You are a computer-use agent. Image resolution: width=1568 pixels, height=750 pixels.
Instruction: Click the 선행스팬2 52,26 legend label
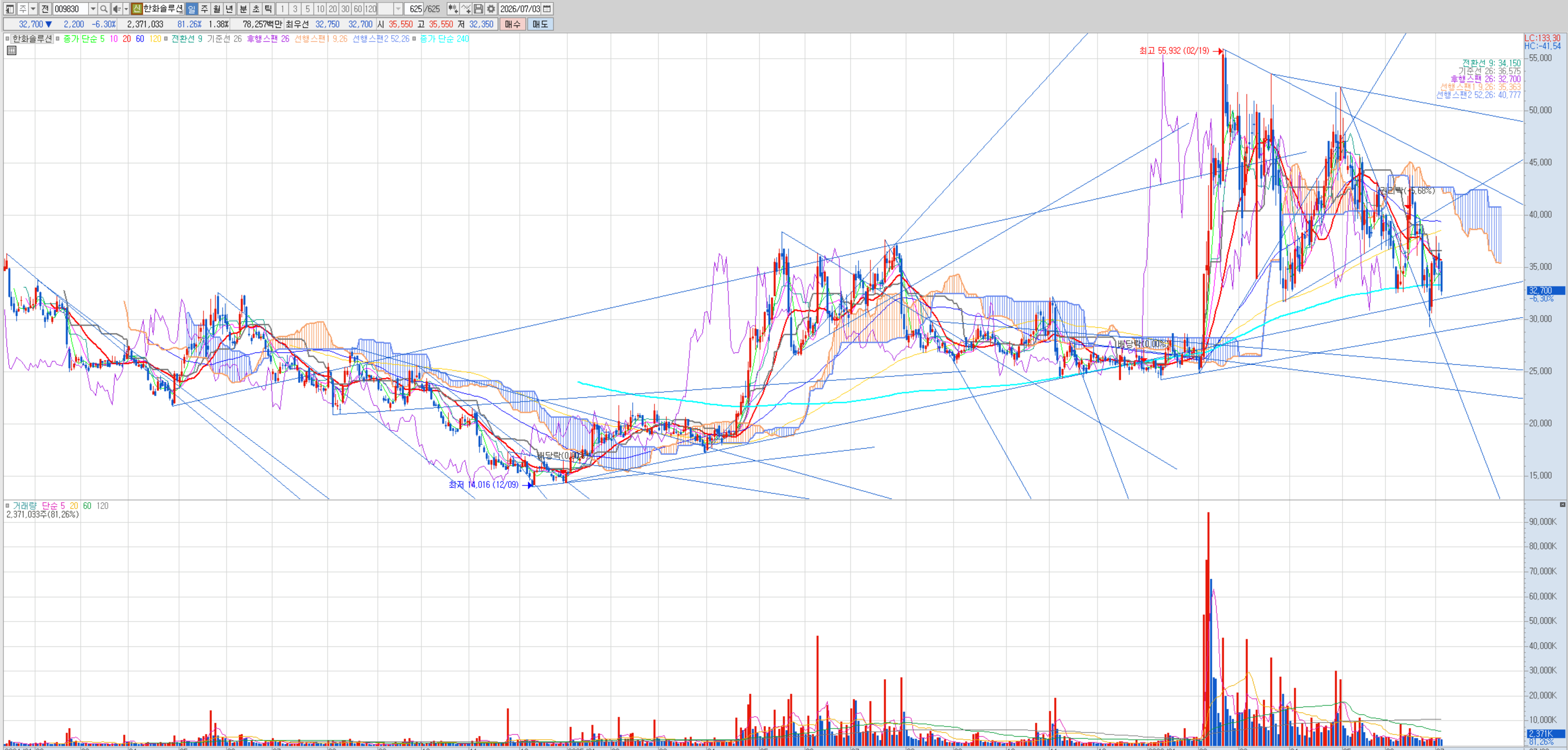click(381, 38)
